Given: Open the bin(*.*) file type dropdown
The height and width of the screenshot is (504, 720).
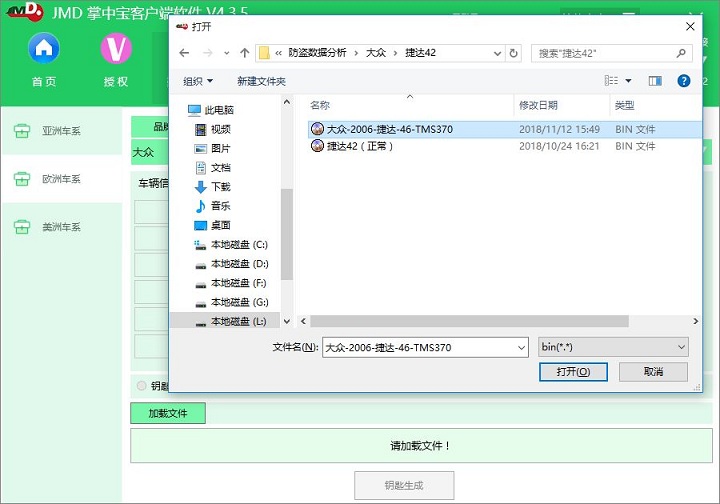Looking at the screenshot, I should tap(613, 347).
